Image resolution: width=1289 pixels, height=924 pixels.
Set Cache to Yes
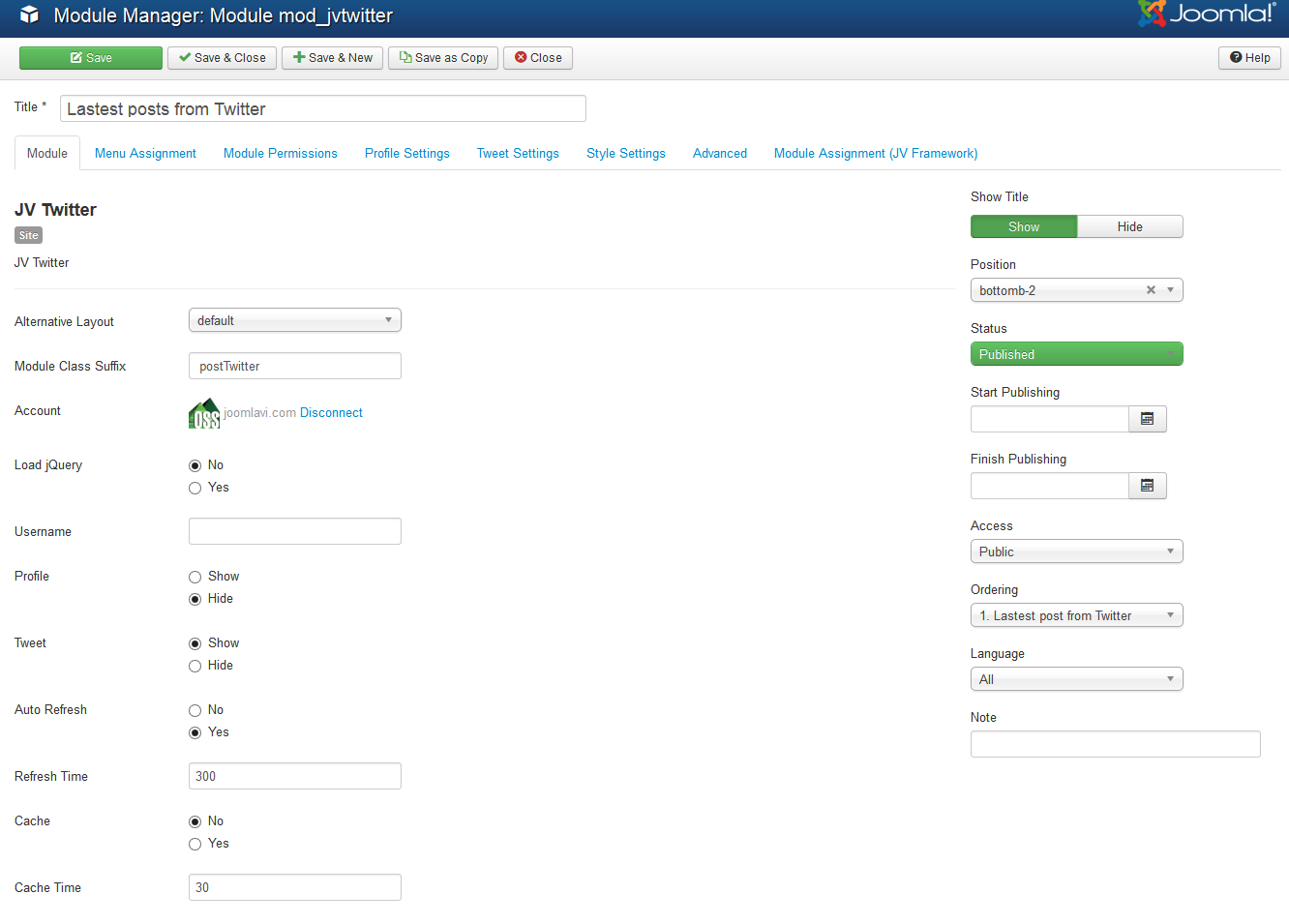tap(195, 845)
